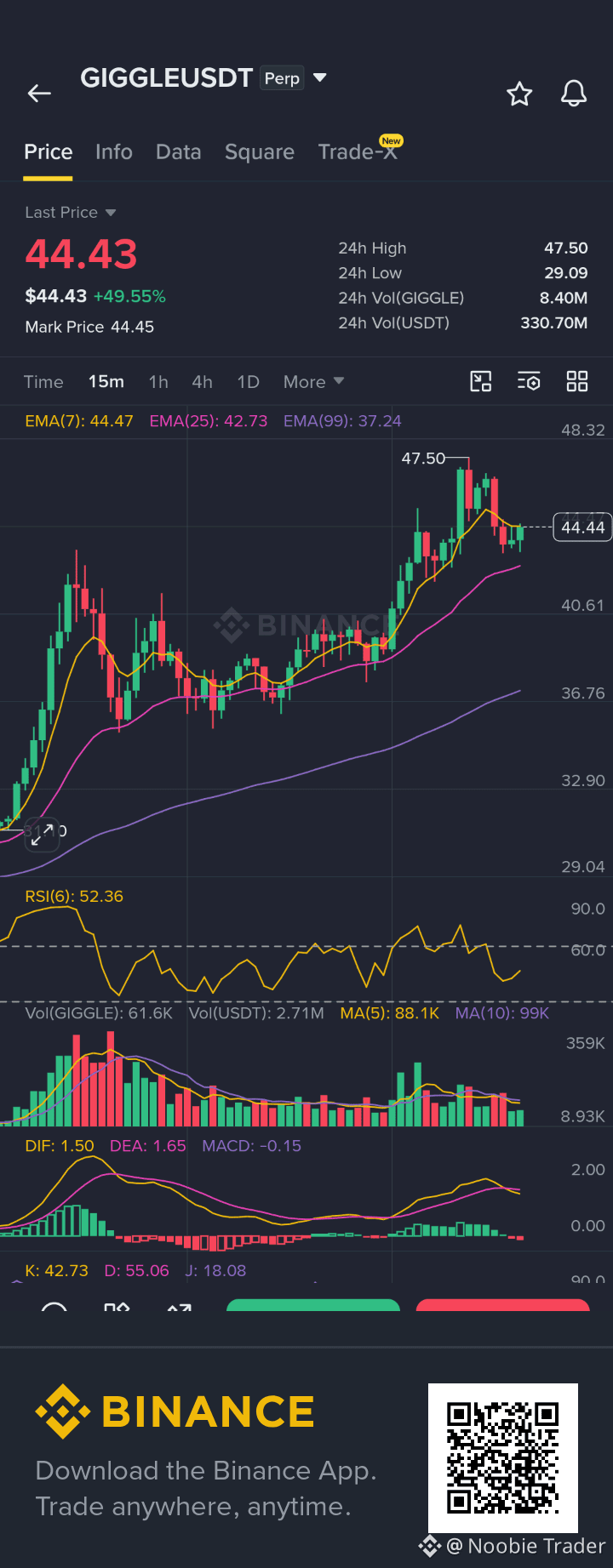Screen dimensions: 613x1568
Task: Tap the MA(5): 88.1K label
Action: (x=390, y=1013)
